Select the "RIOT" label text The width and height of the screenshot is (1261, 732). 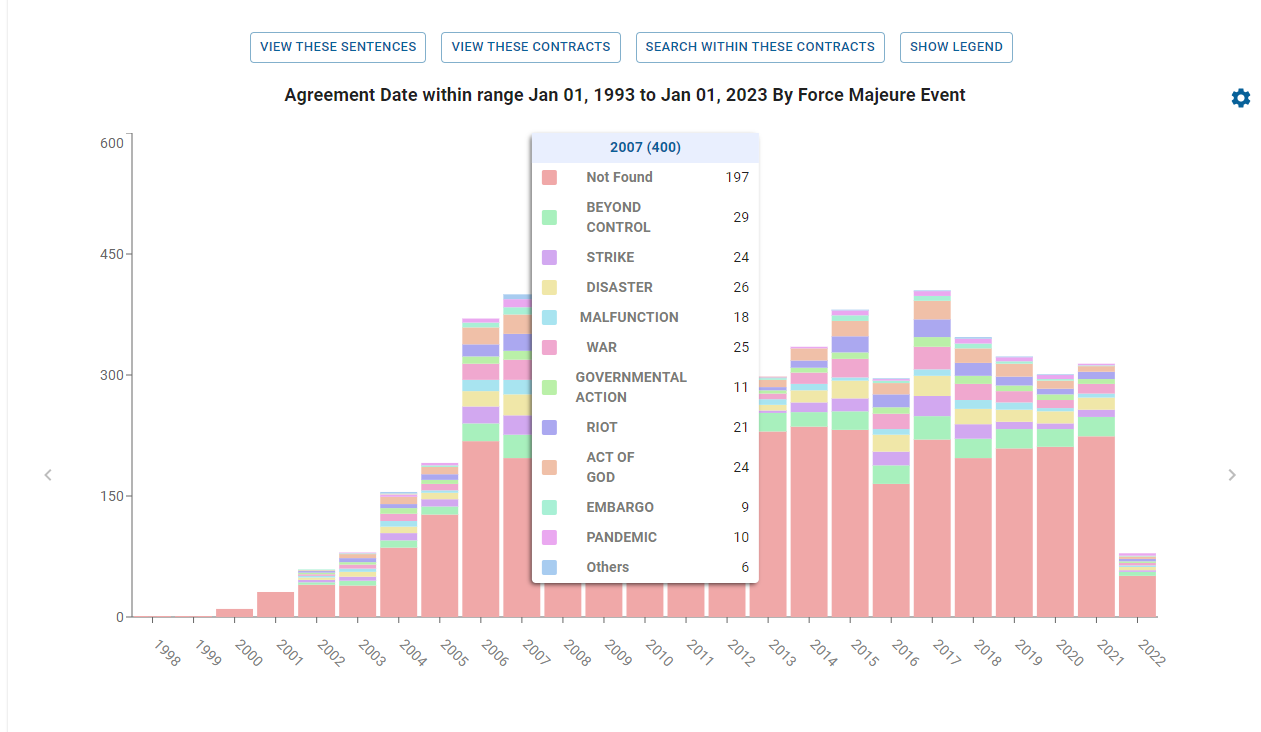(602, 427)
